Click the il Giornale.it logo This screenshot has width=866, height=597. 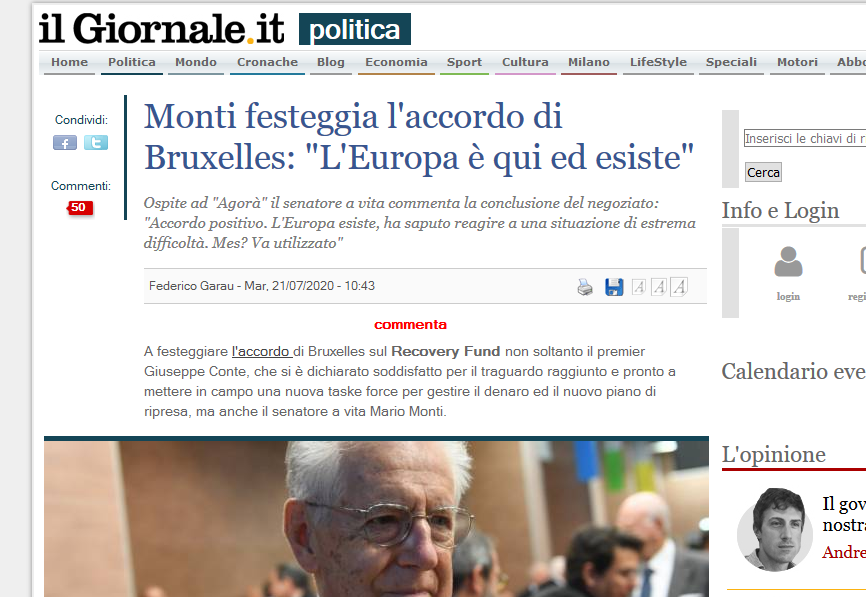(x=161, y=28)
